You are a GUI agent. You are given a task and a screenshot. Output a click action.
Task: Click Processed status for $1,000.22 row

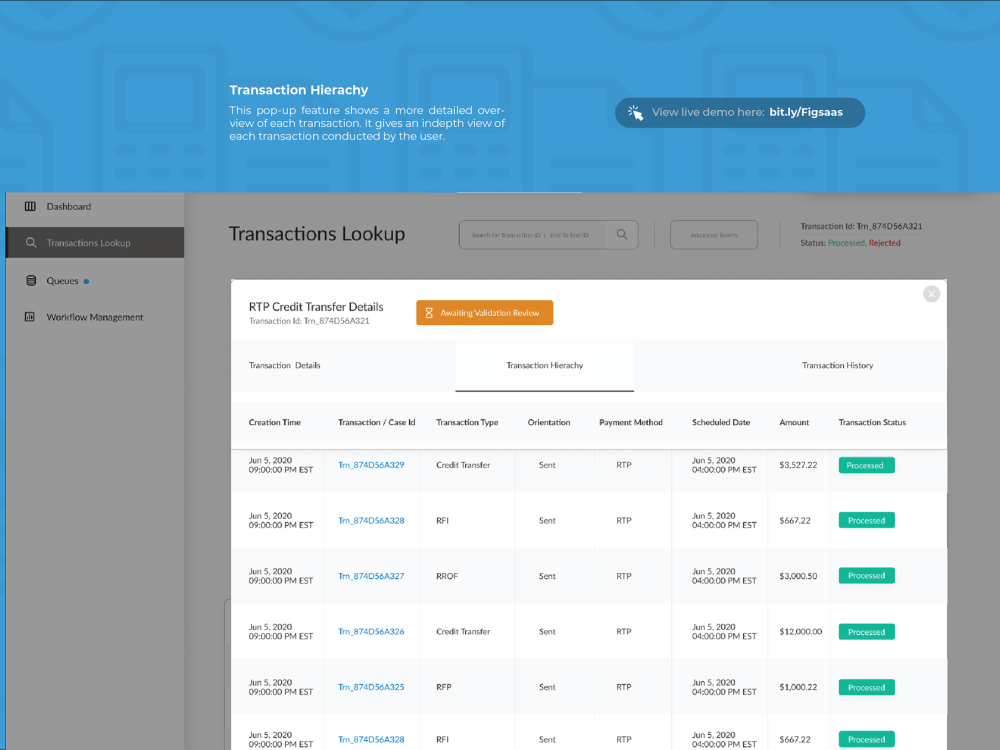tap(866, 687)
